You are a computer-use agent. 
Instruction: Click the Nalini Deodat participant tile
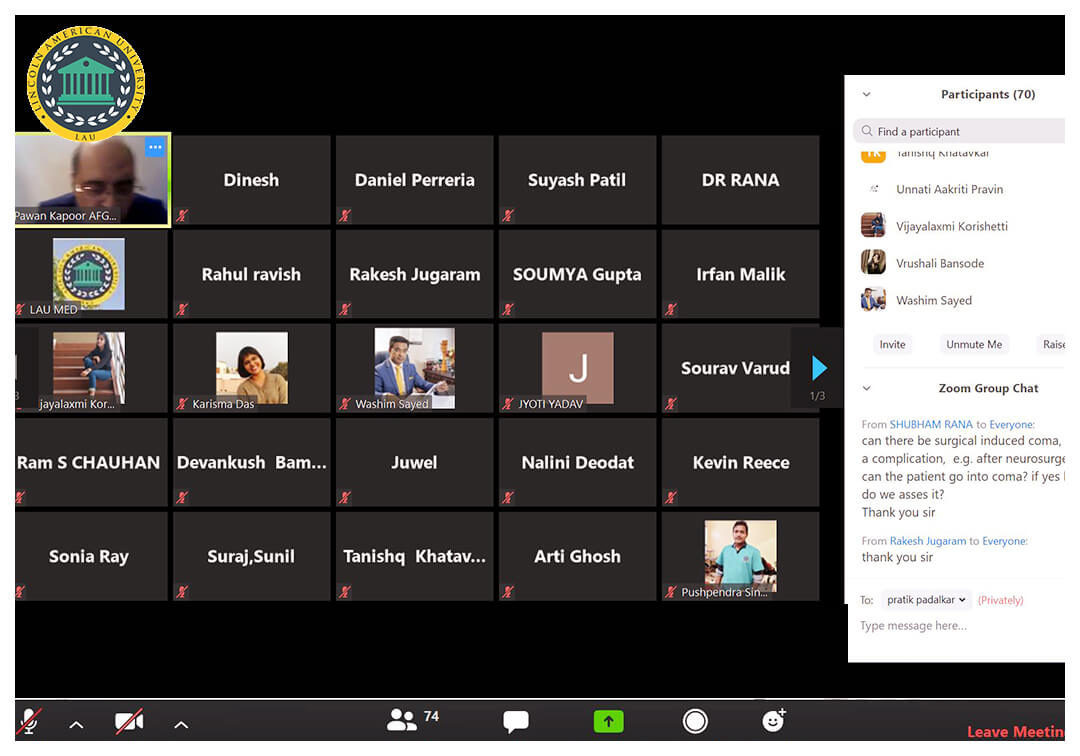[577, 462]
